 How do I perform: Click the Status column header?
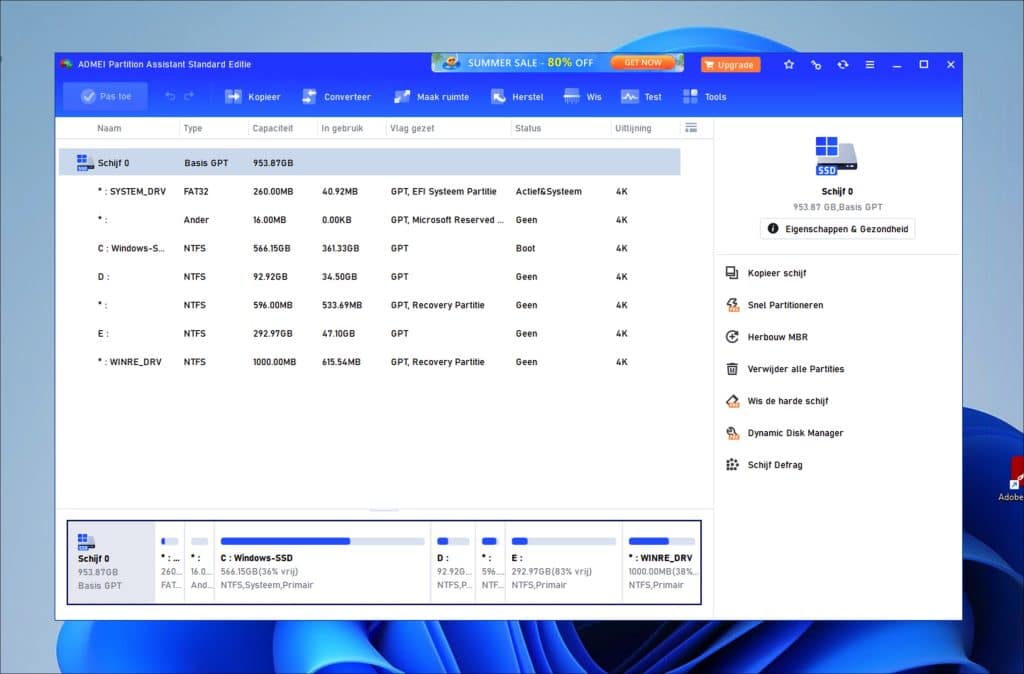(528, 128)
